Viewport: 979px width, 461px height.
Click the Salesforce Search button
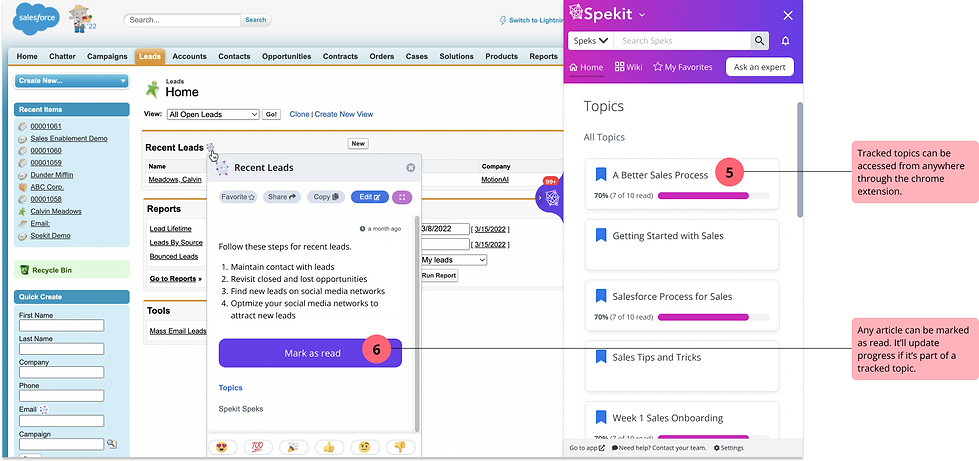click(x=255, y=20)
